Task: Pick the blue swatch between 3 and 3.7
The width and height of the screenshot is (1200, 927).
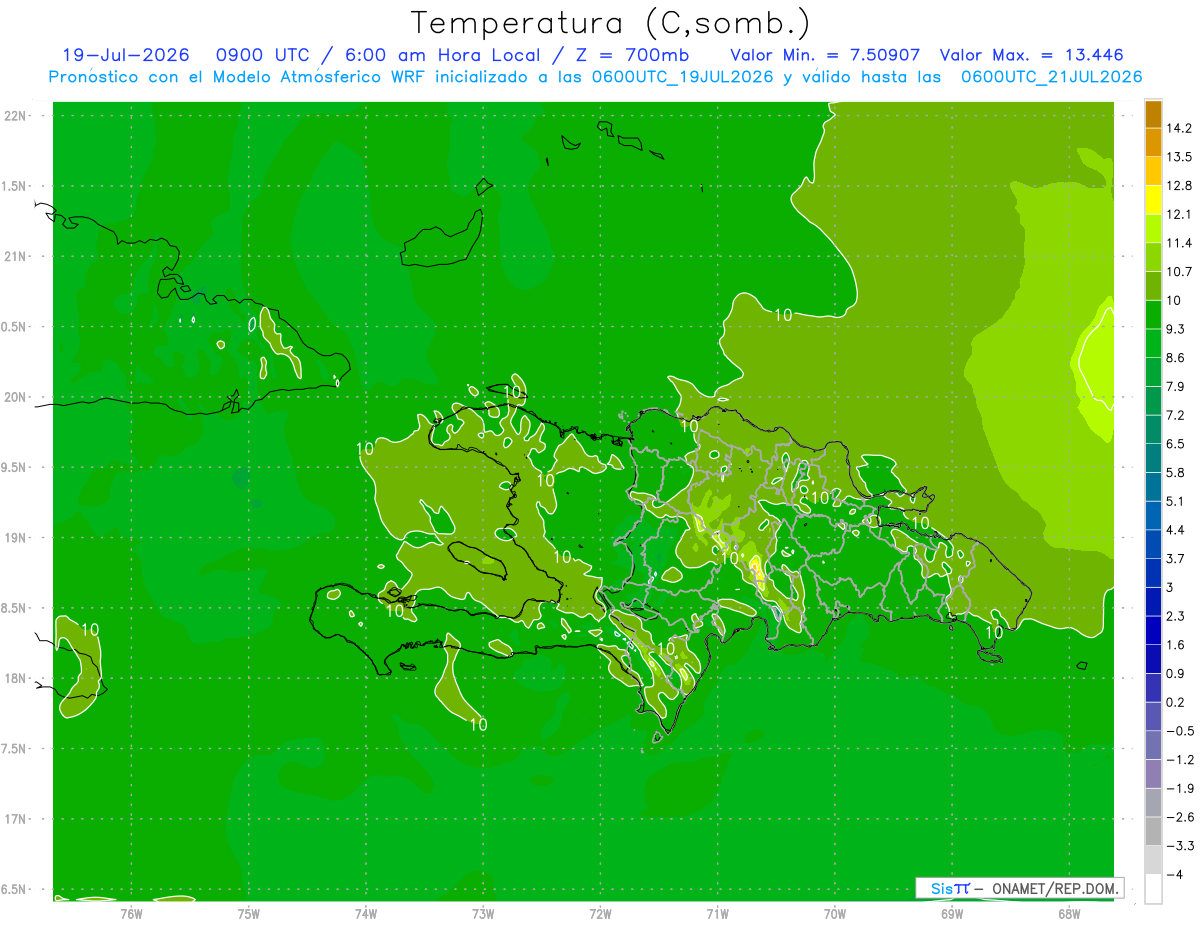Action: [1153, 573]
